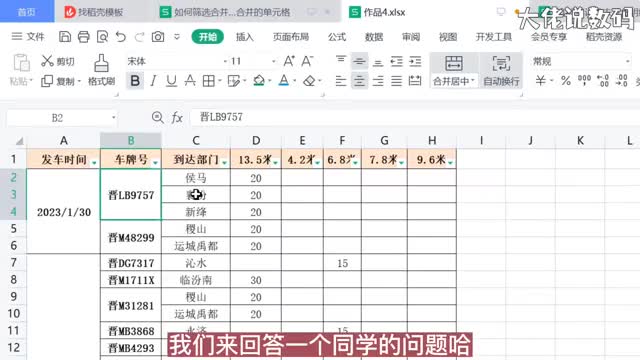Click the Save icon in quick toolbar
The width and height of the screenshot is (640, 360).
coord(65,37)
